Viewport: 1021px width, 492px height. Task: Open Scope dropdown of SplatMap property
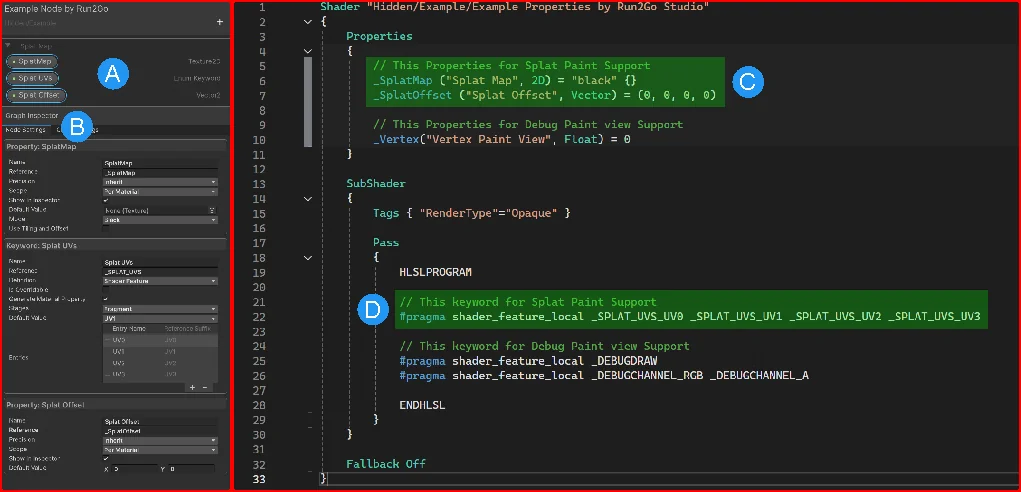coord(160,191)
